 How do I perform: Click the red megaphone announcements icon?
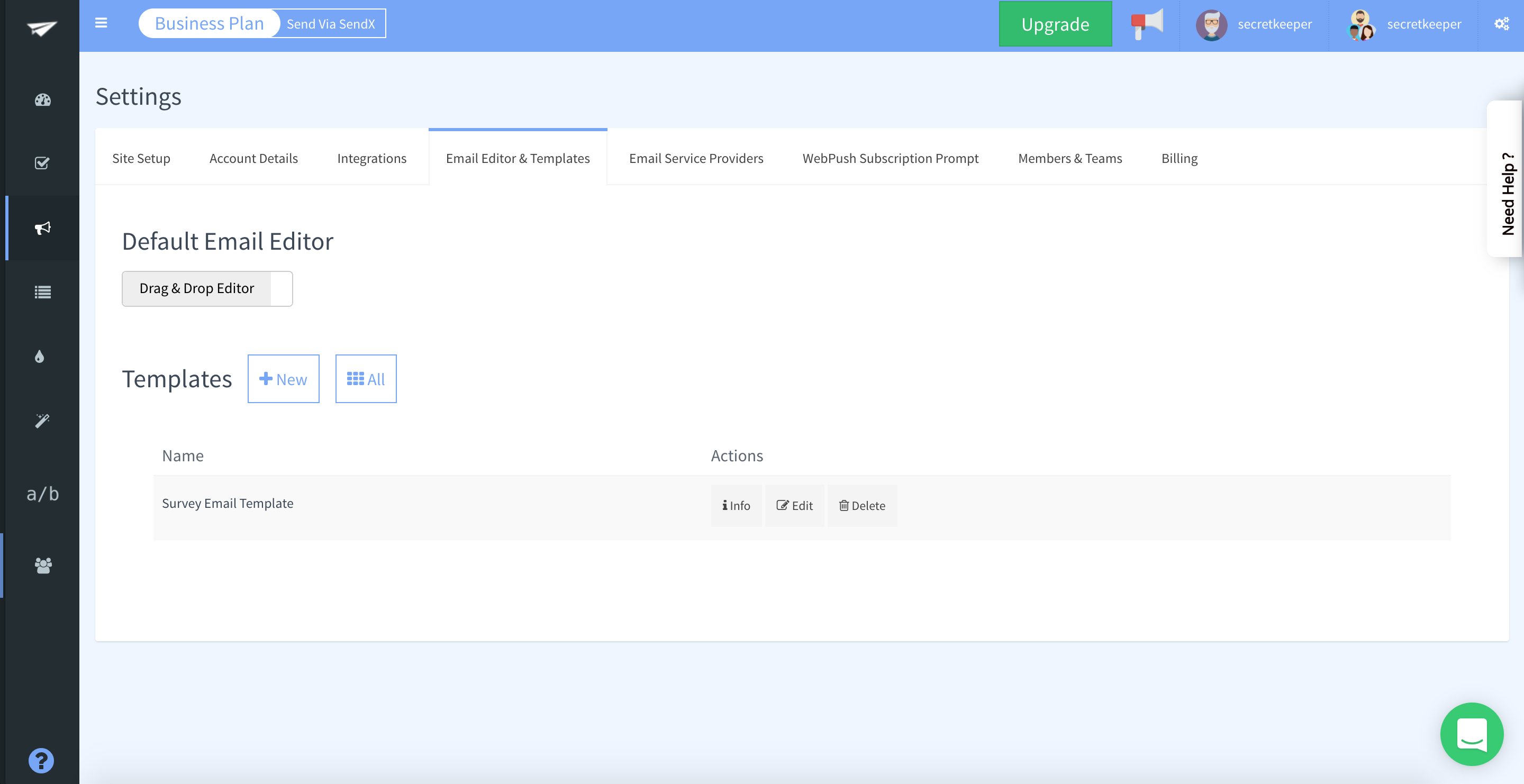(x=1147, y=24)
